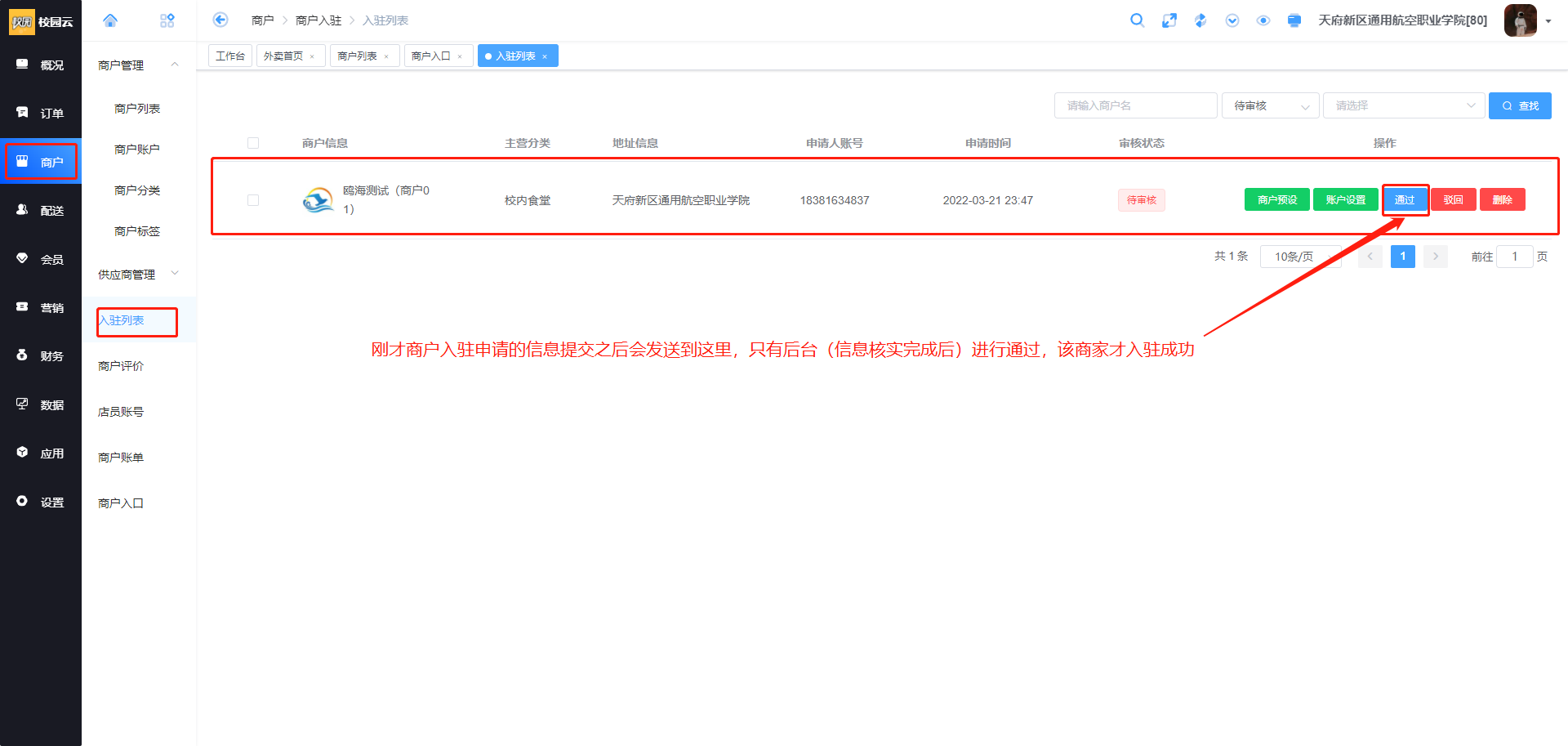
Task: Click the home icon in the sidebar header
Action: [110, 20]
